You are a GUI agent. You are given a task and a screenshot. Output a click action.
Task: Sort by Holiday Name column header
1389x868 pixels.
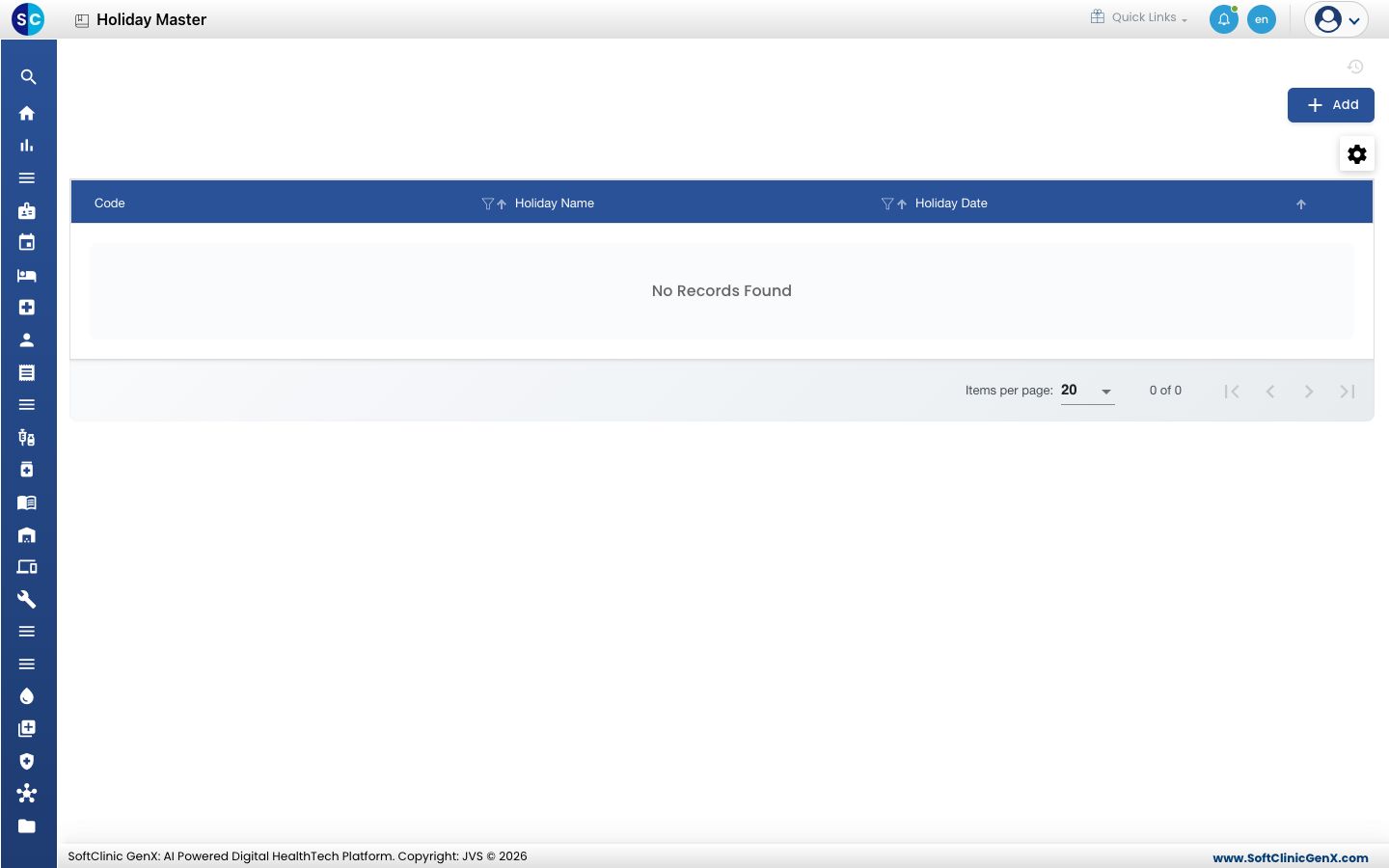click(554, 203)
